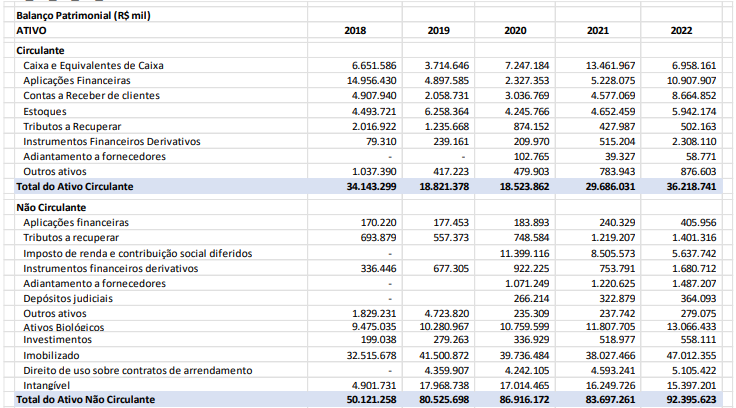The image size is (736, 408).
Task: Click the 2018 column header
Action: [x=355, y=30]
